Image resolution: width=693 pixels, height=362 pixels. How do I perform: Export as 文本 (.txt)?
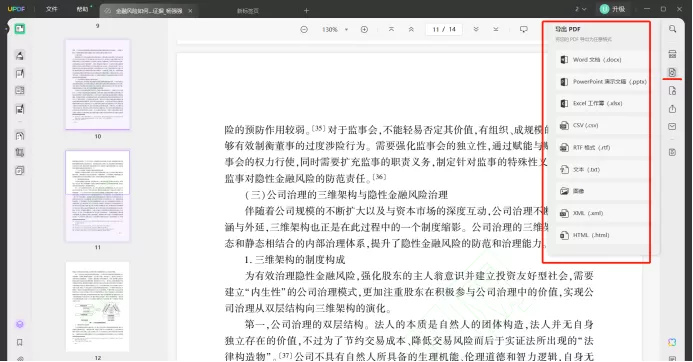[601, 169]
